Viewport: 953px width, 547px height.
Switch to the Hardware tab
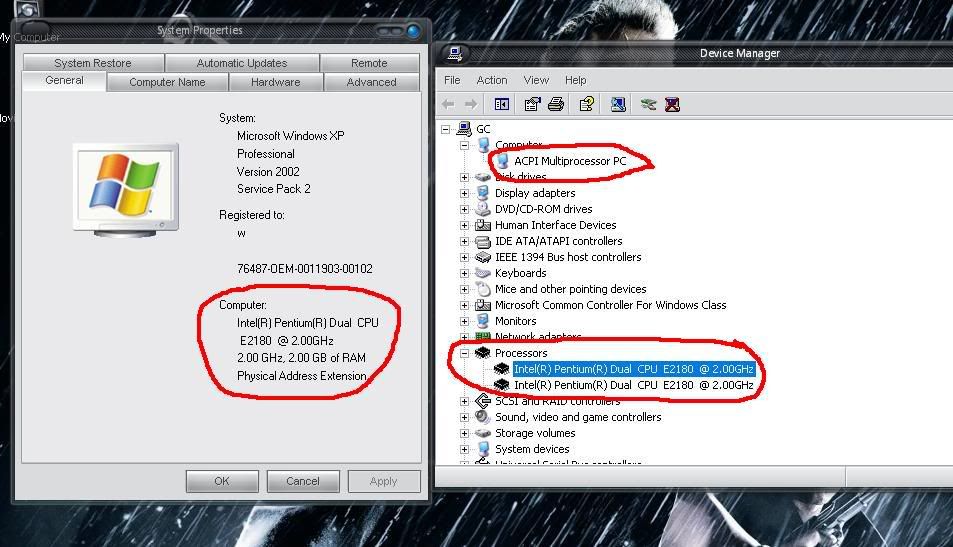point(275,82)
